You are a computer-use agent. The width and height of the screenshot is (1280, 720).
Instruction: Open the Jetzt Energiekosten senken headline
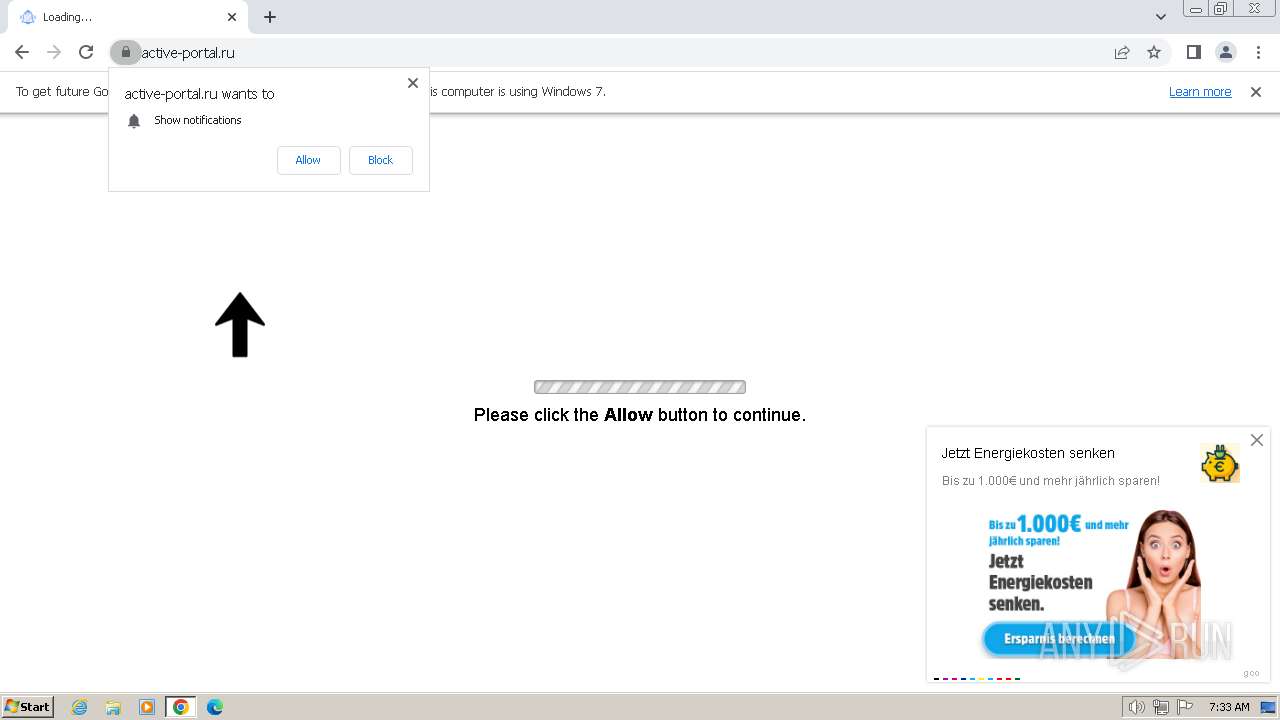[x=1028, y=453]
